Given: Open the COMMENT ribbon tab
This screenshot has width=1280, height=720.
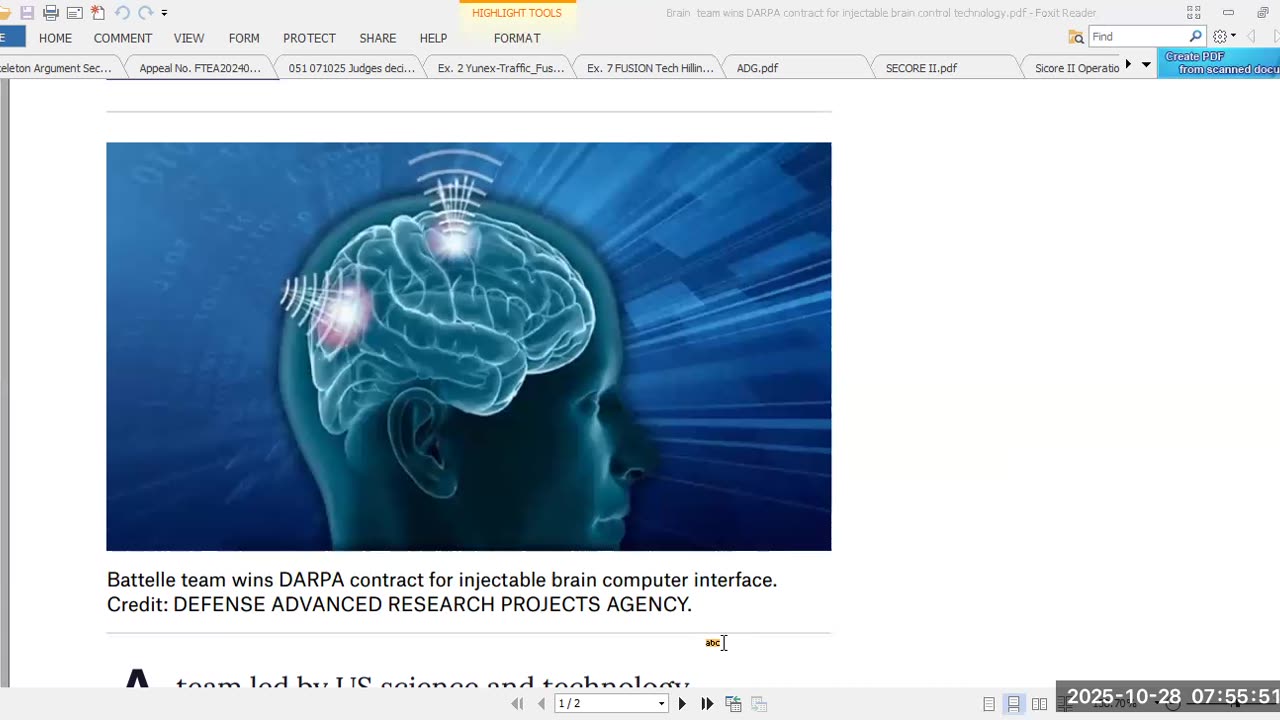Looking at the screenshot, I should coord(123,38).
